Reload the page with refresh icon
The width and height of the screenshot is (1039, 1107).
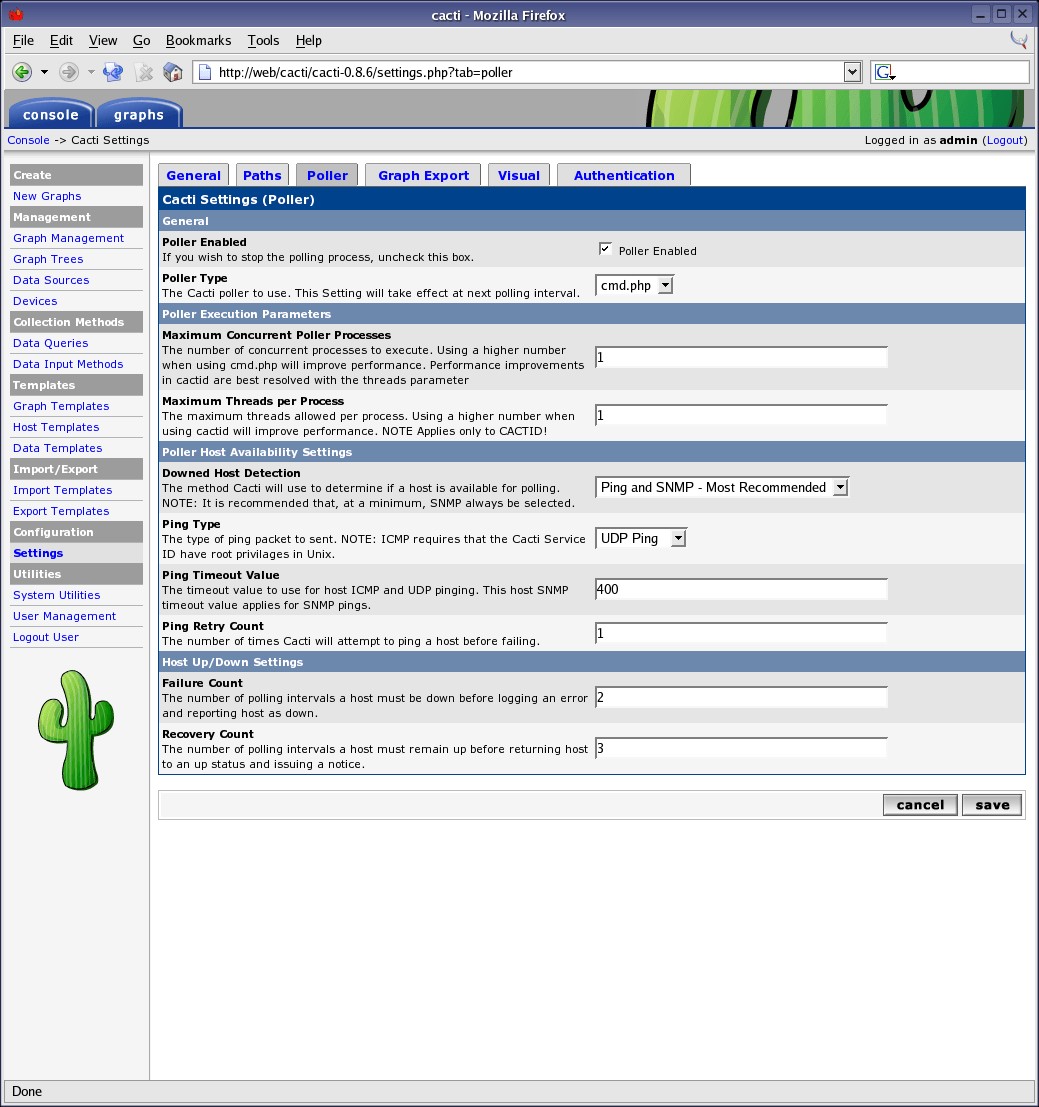(x=113, y=72)
